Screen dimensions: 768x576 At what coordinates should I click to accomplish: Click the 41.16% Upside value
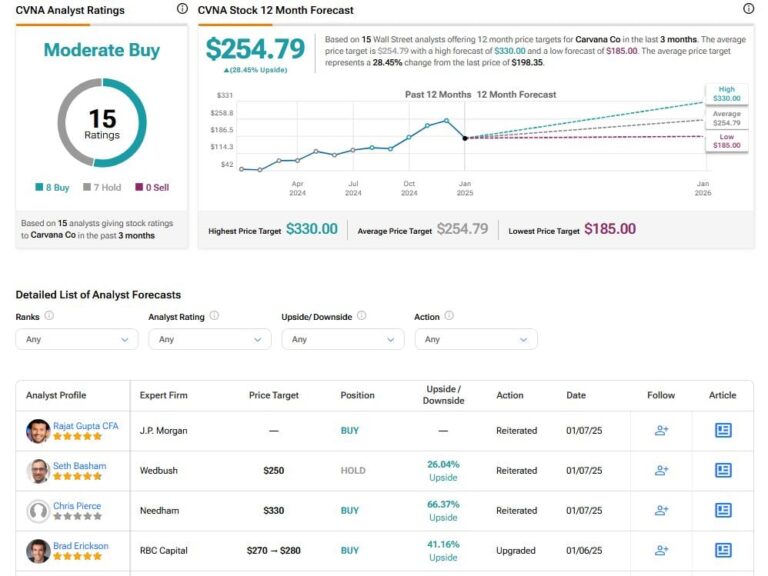point(443,551)
